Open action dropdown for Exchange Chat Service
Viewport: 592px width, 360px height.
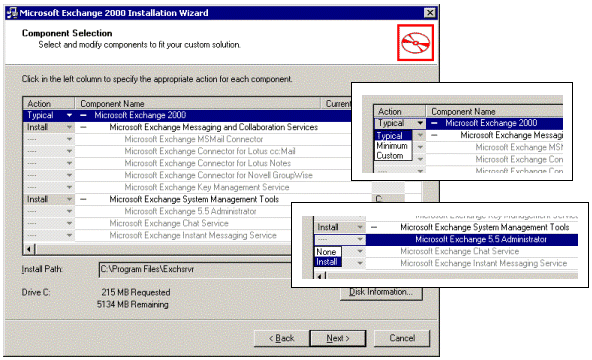tap(69, 223)
